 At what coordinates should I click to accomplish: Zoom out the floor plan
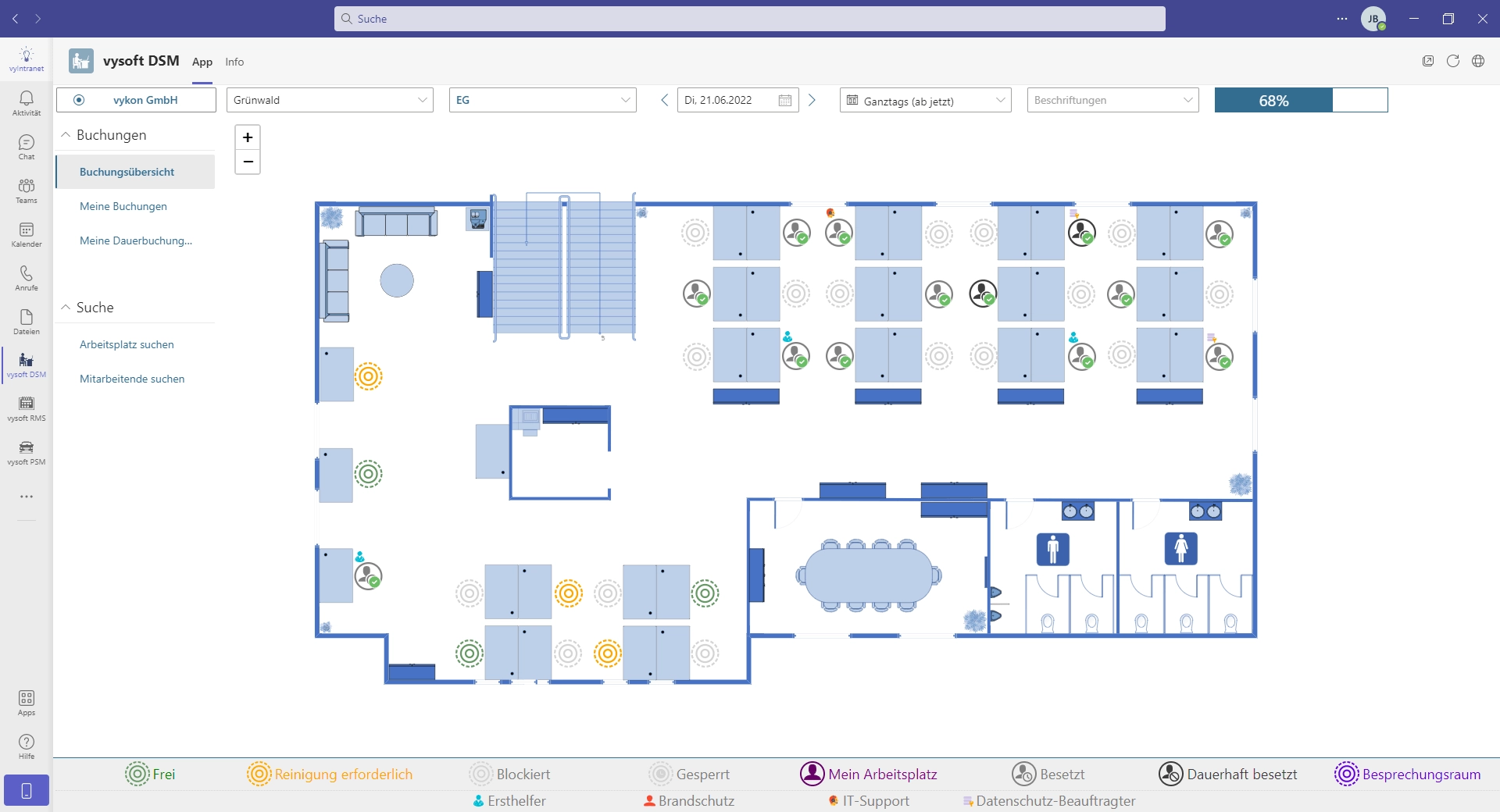click(248, 162)
